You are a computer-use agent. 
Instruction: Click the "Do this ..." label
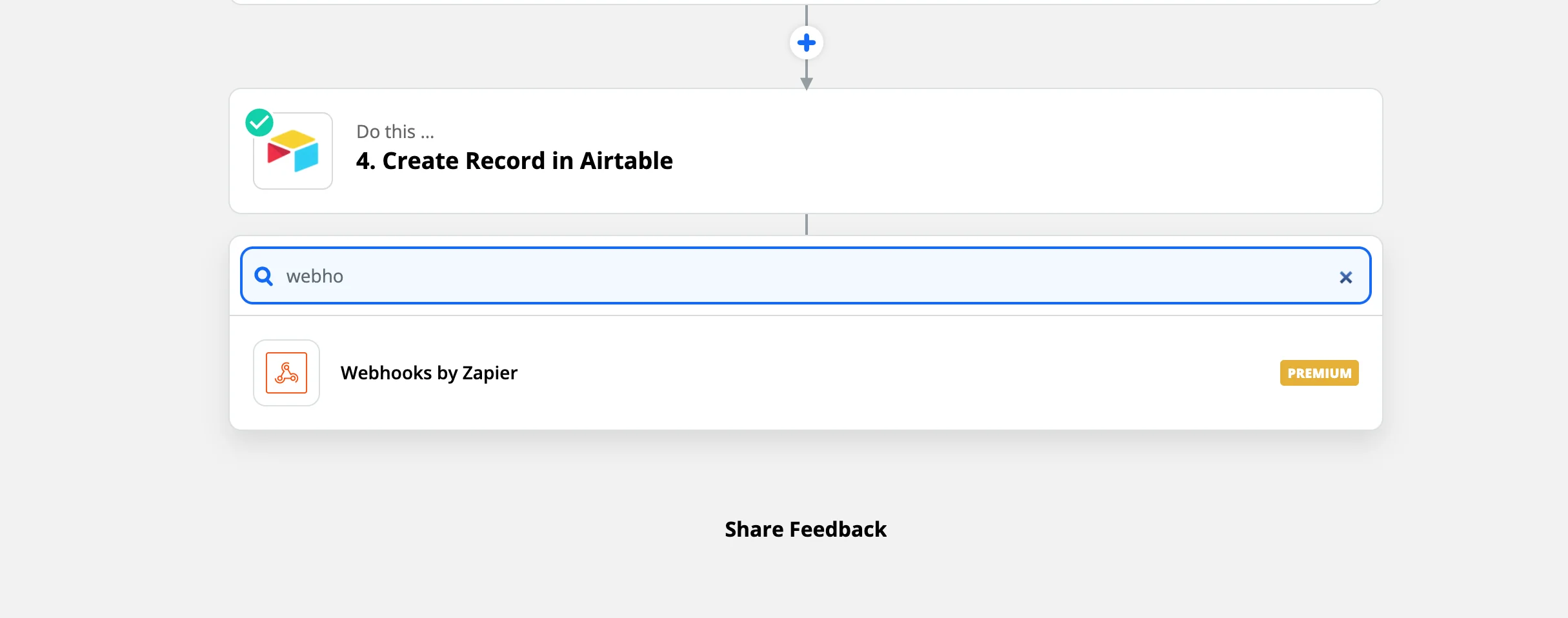[395, 132]
